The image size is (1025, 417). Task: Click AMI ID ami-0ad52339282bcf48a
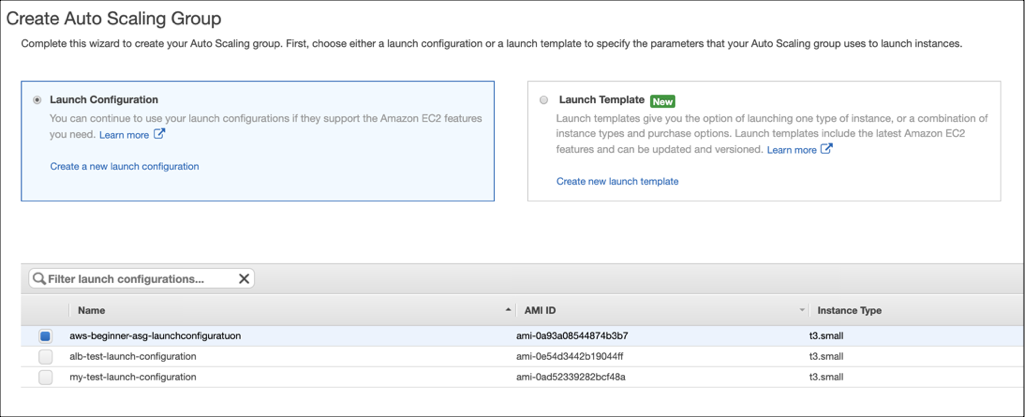[x=571, y=377]
